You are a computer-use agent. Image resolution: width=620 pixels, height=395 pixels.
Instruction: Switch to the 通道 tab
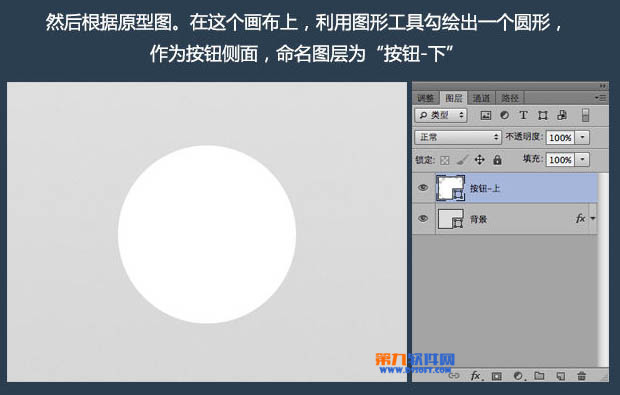click(x=481, y=98)
